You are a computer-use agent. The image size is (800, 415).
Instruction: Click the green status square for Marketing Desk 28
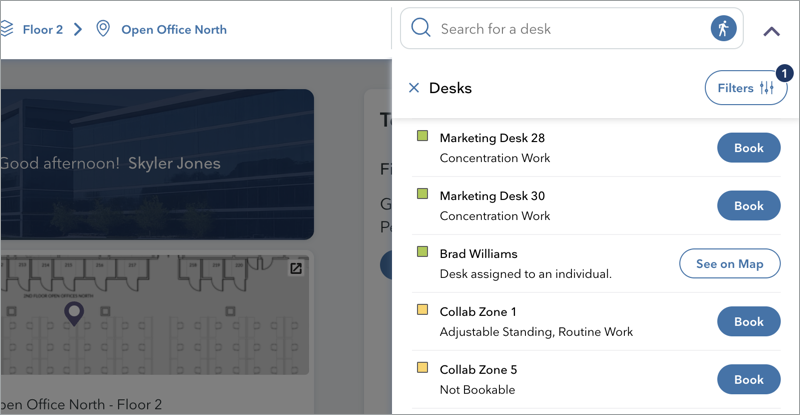click(422, 136)
